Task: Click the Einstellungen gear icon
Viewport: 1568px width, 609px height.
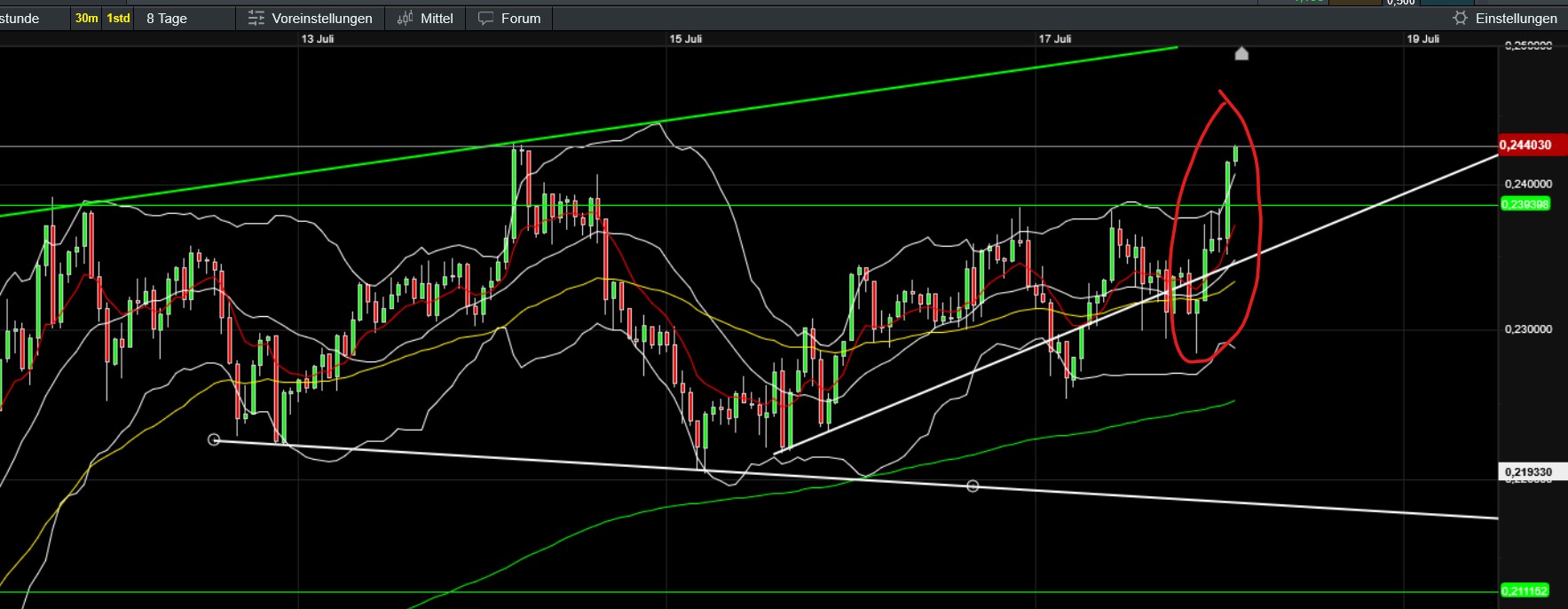Action: 1460,19
